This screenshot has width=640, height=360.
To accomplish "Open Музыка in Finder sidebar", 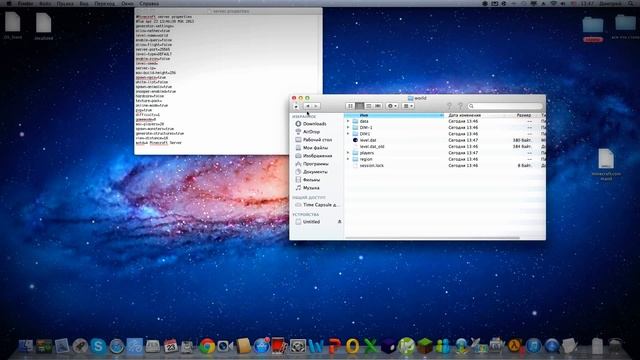I will click(311, 188).
